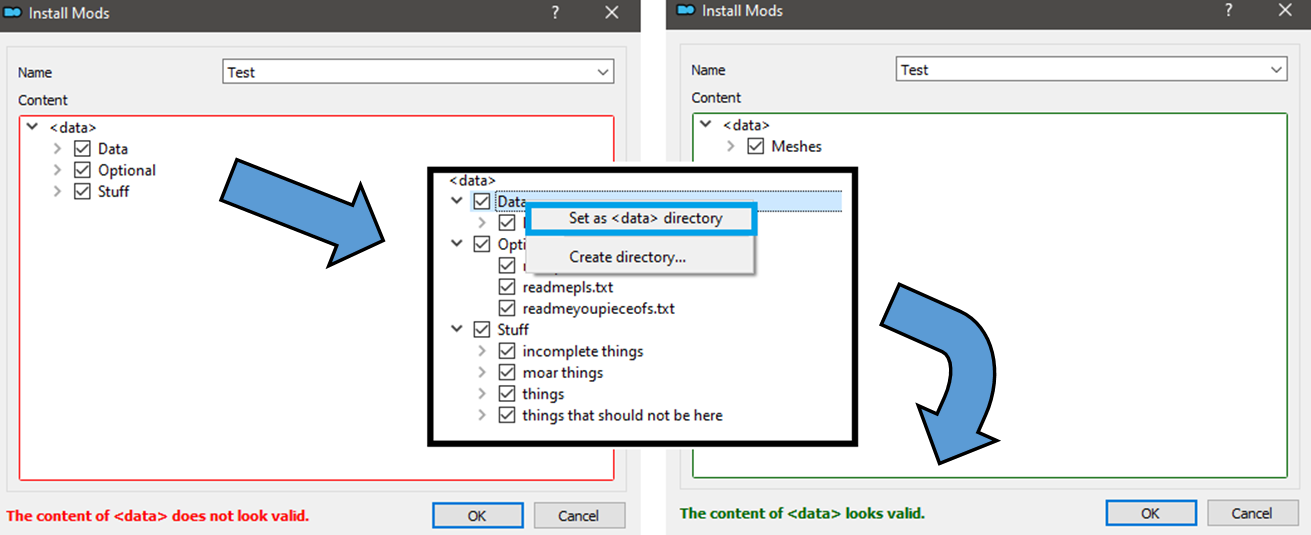Expand the Meshes folder node
Viewport: 1311px width, 535px height.
(731, 147)
